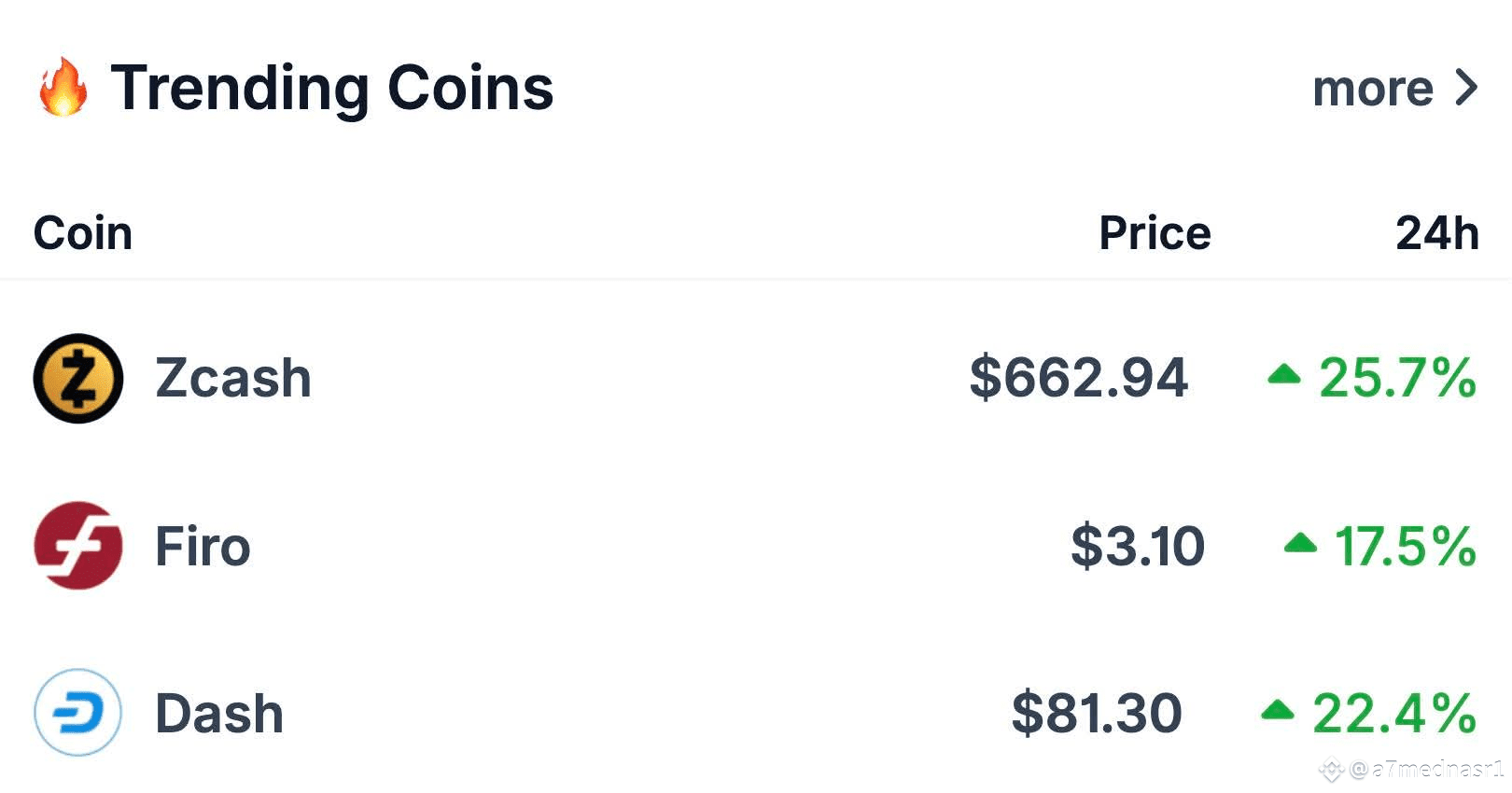Click the green up arrow beside 22.4%
Viewport: 1512px width, 793px height.
click(x=1278, y=711)
